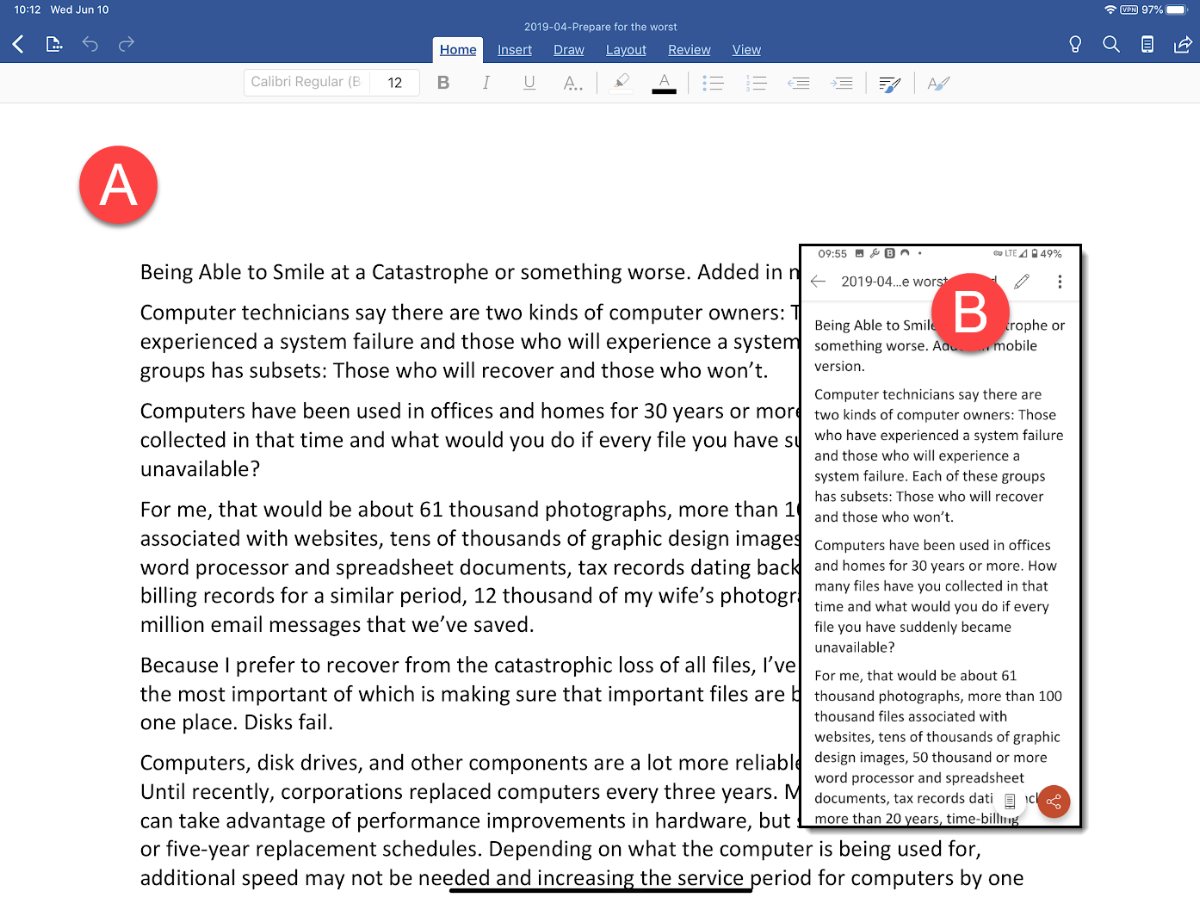This screenshot has width=1200, height=898.
Task: Switch to the Insert tab
Action: [x=515, y=50]
